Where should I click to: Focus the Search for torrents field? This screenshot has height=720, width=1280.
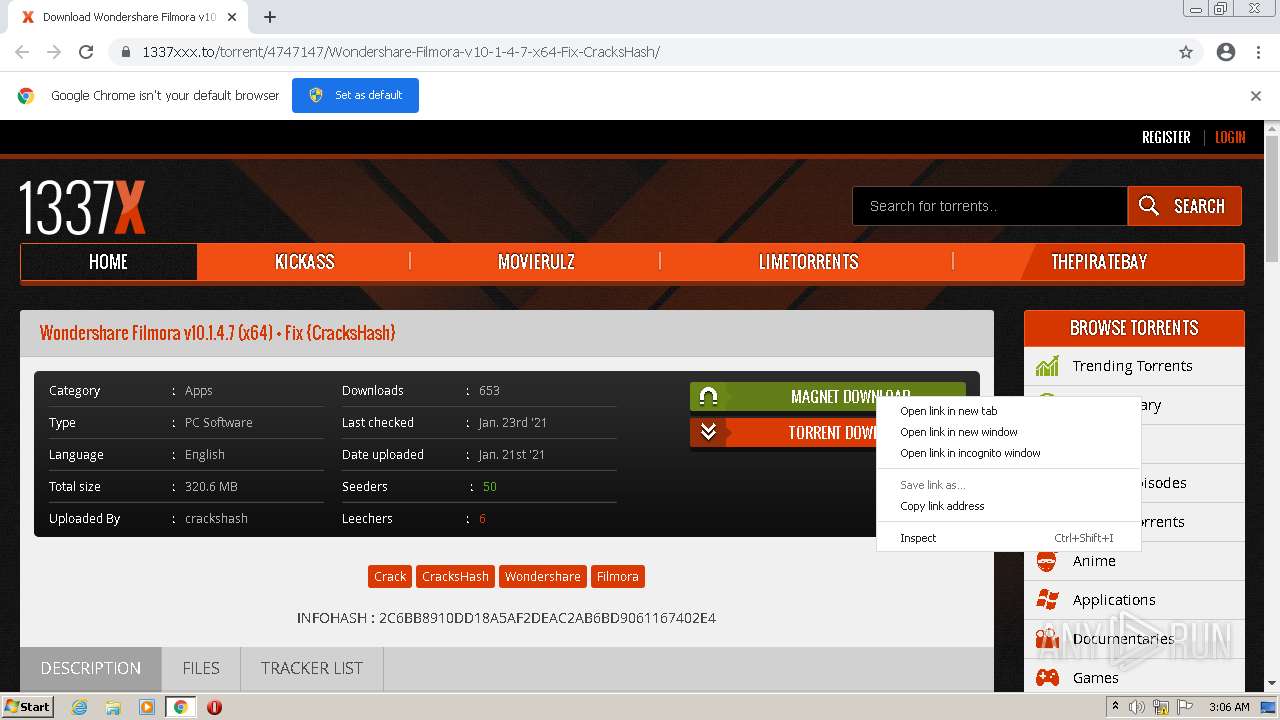pos(990,206)
